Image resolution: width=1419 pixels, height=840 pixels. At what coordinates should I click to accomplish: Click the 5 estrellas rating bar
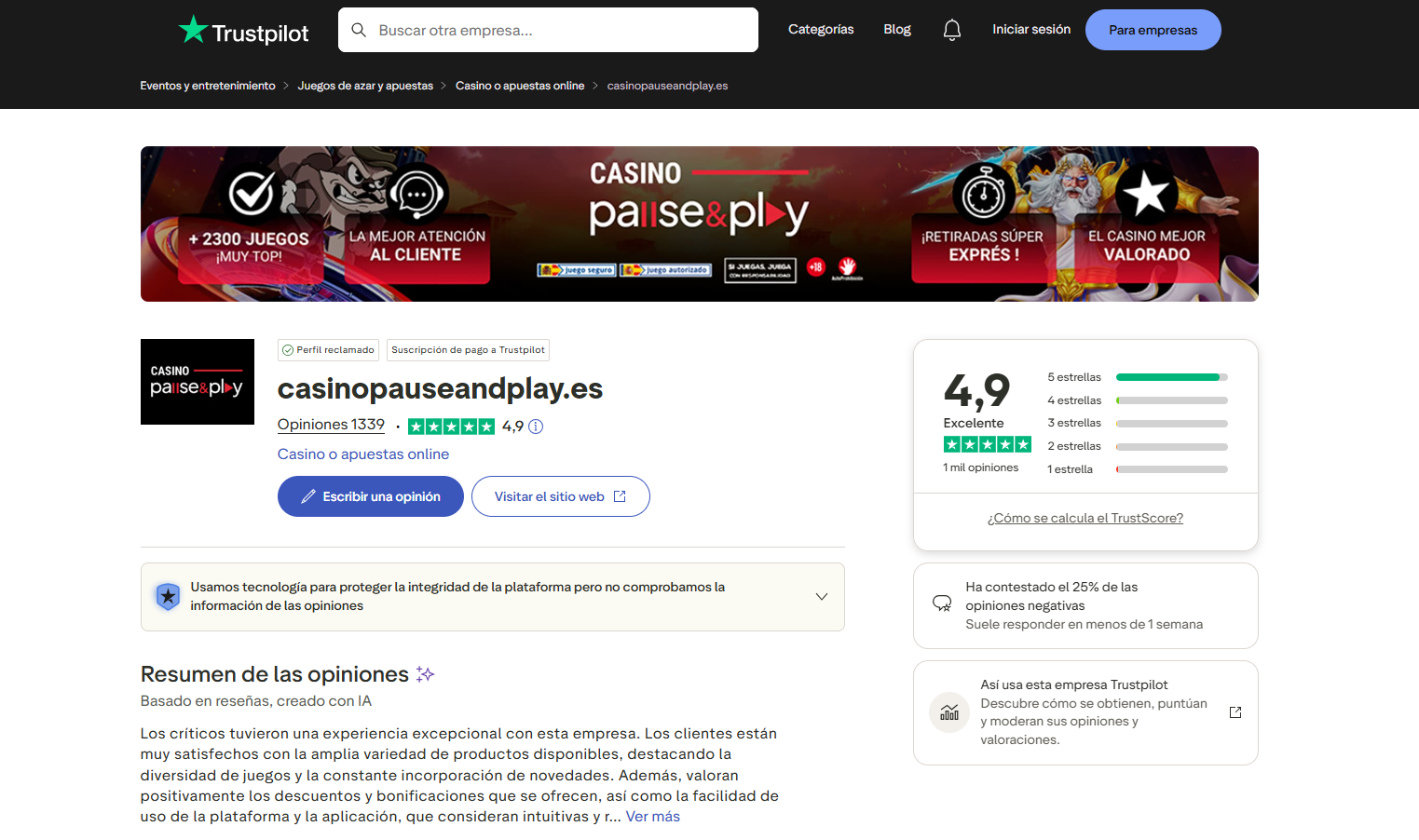[x=1170, y=376]
